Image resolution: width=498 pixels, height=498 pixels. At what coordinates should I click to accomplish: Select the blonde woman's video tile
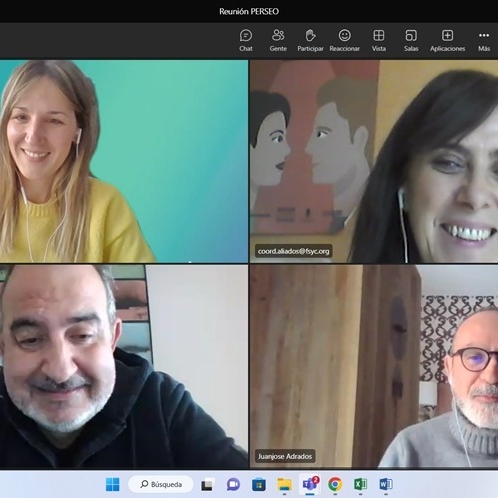pyautogui.click(x=124, y=161)
